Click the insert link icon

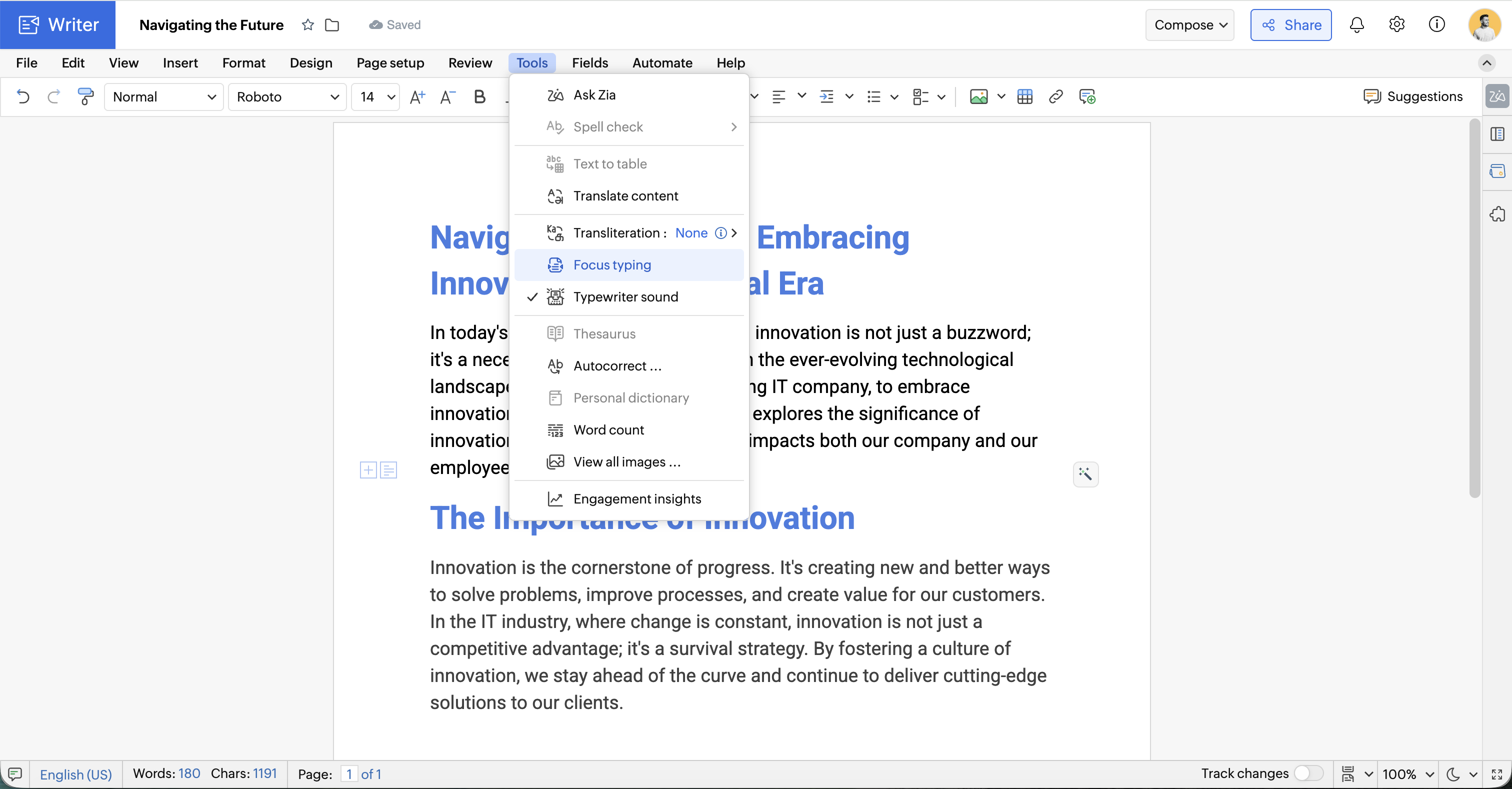tap(1055, 96)
